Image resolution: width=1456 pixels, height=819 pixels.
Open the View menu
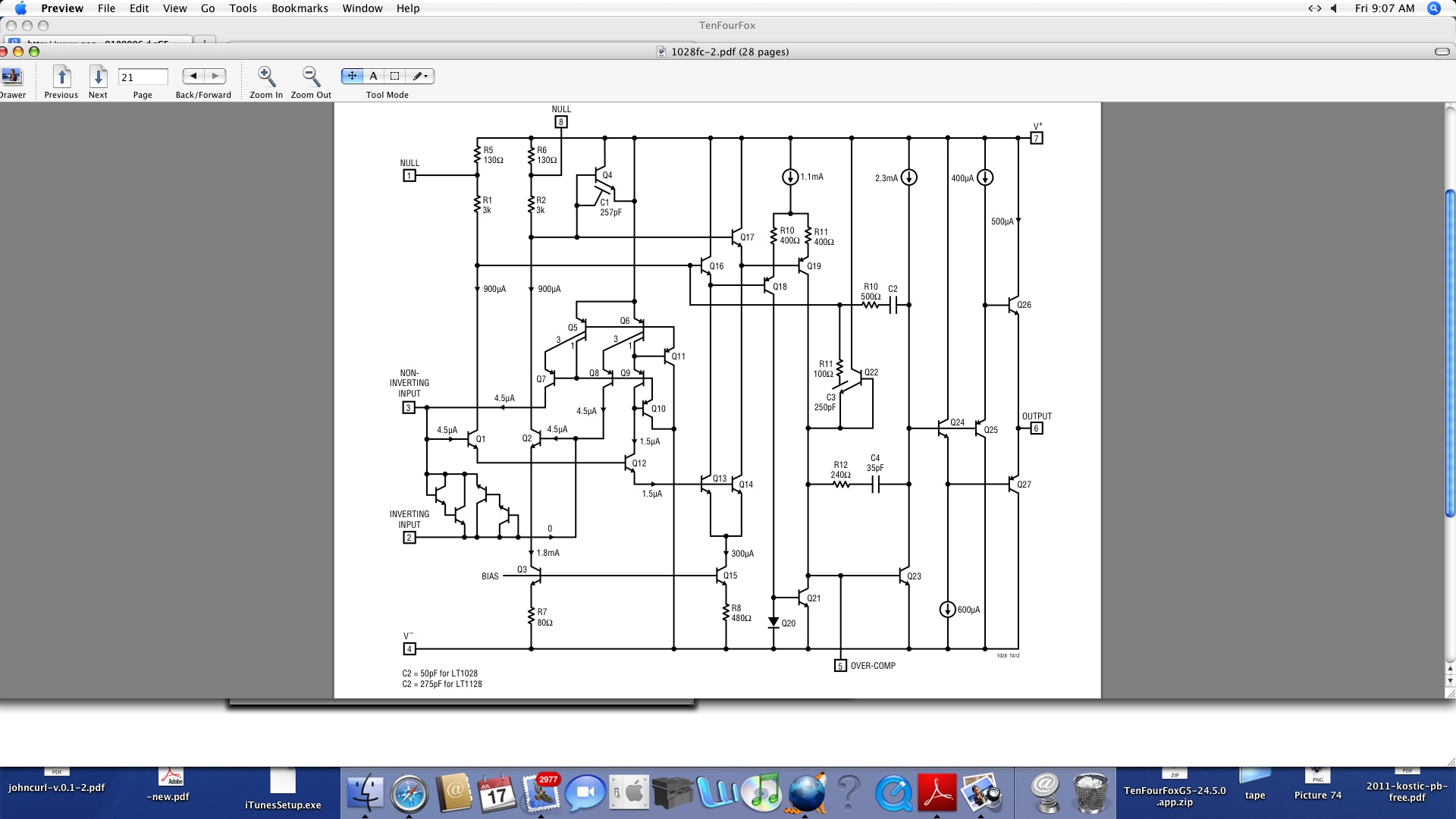(x=175, y=8)
